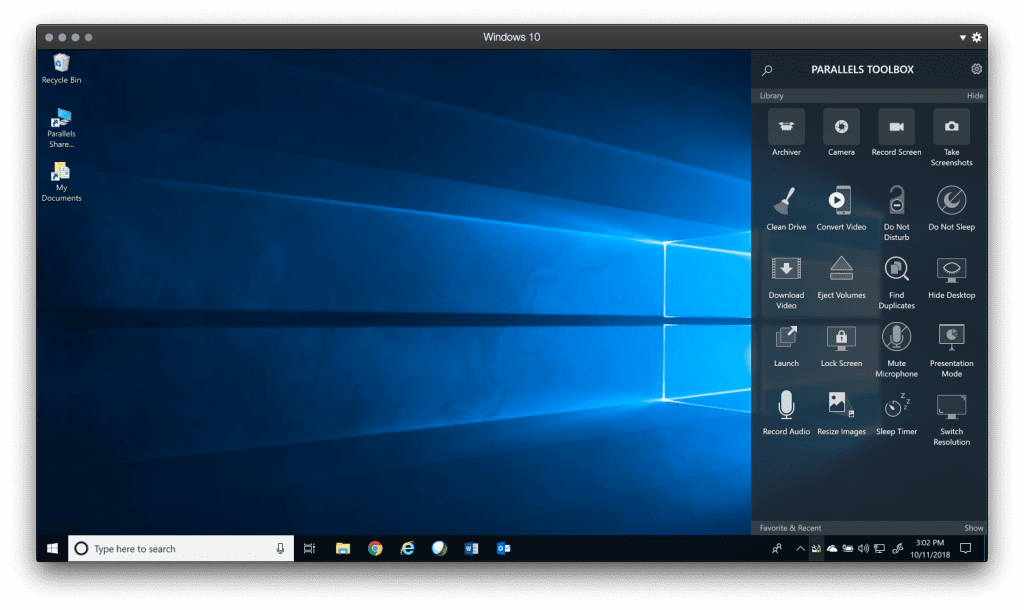Expand the hidden system tray icons
Image resolution: width=1024 pixels, height=610 pixels.
click(x=800, y=549)
